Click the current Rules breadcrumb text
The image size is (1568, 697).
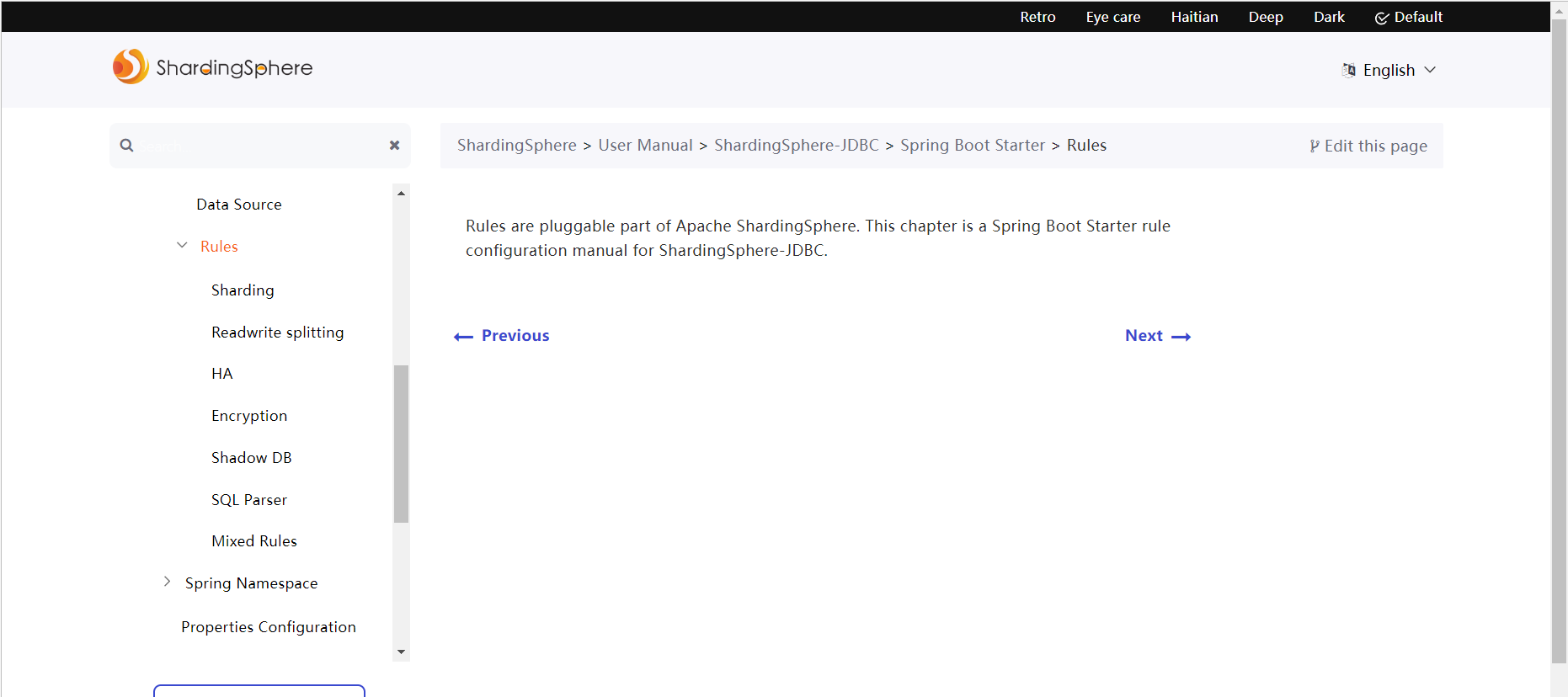click(x=1086, y=145)
